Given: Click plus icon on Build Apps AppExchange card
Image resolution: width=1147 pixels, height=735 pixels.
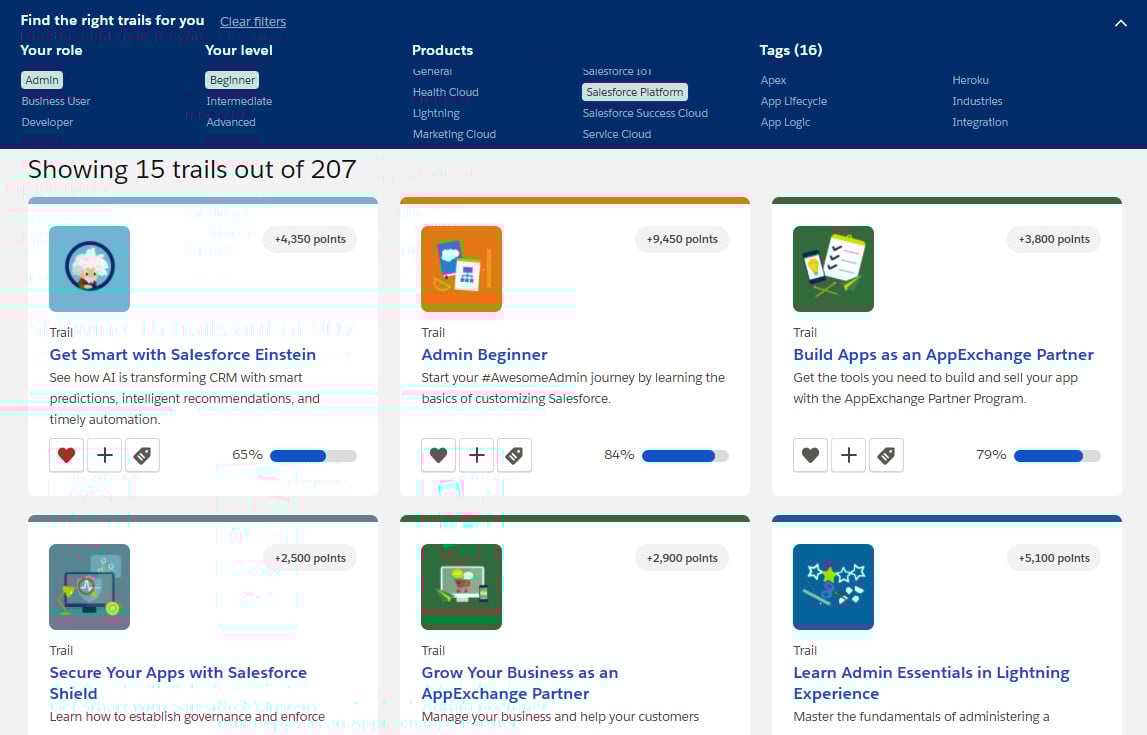Looking at the screenshot, I should click(849, 455).
